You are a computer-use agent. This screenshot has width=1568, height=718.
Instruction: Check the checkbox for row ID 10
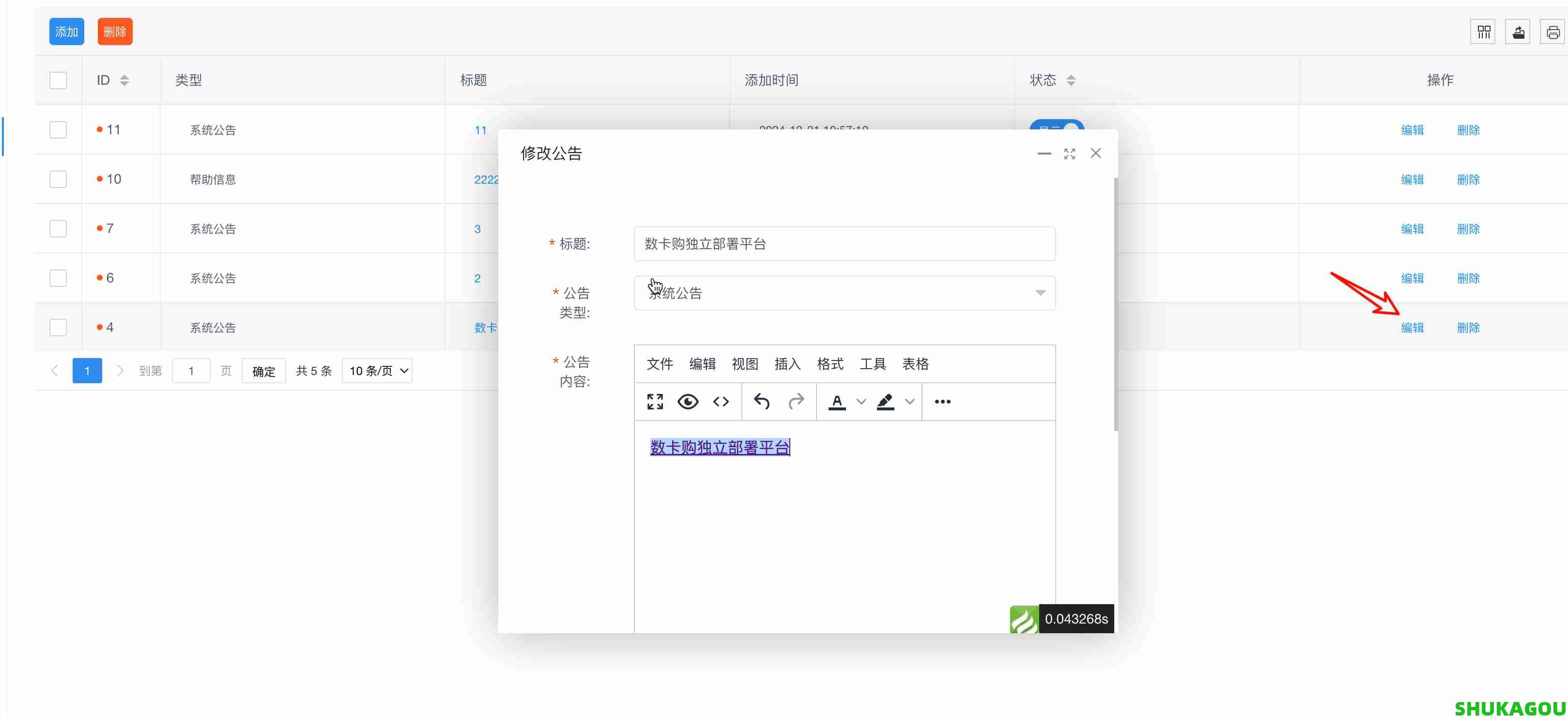pos(58,179)
